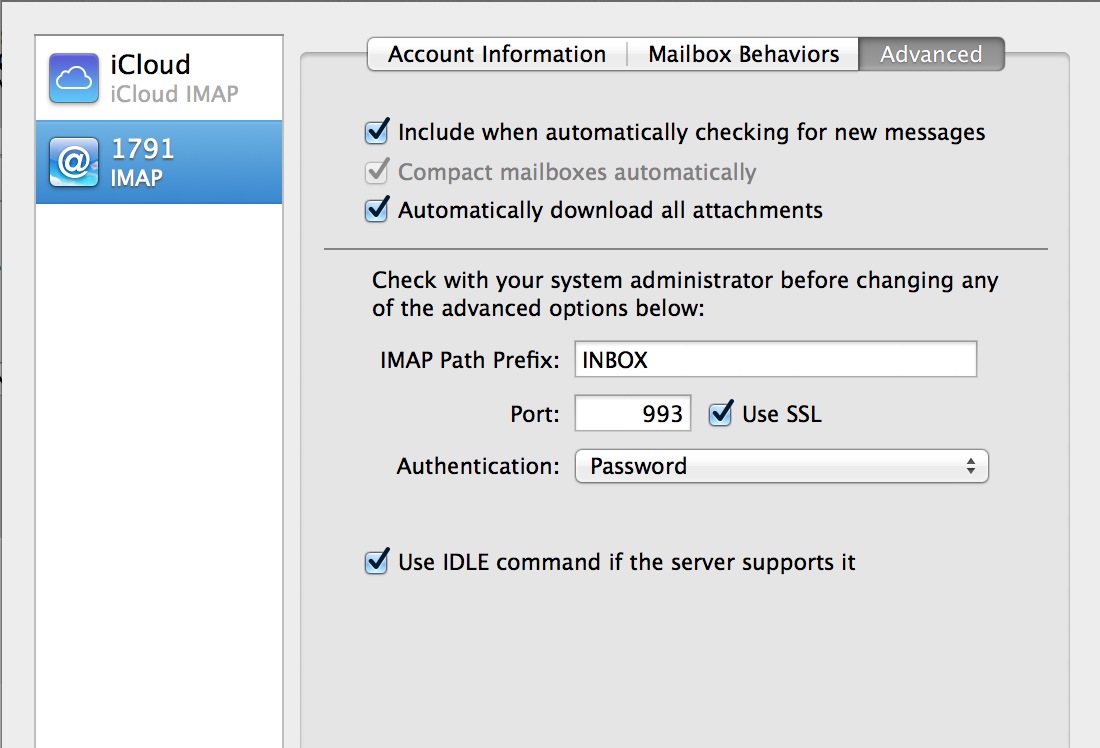Uncheck Automatically download all attachments
The image size is (1100, 748).
click(x=377, y=210)
